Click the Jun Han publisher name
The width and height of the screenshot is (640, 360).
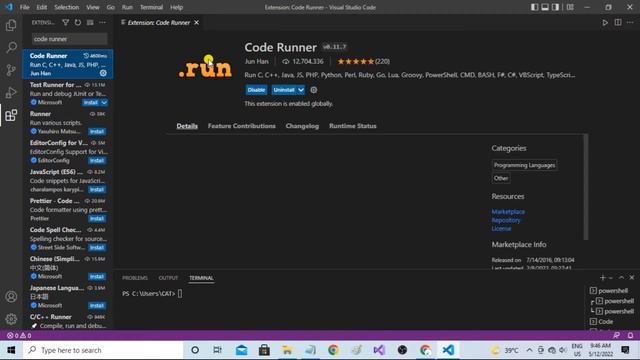(x=256, y=61)
